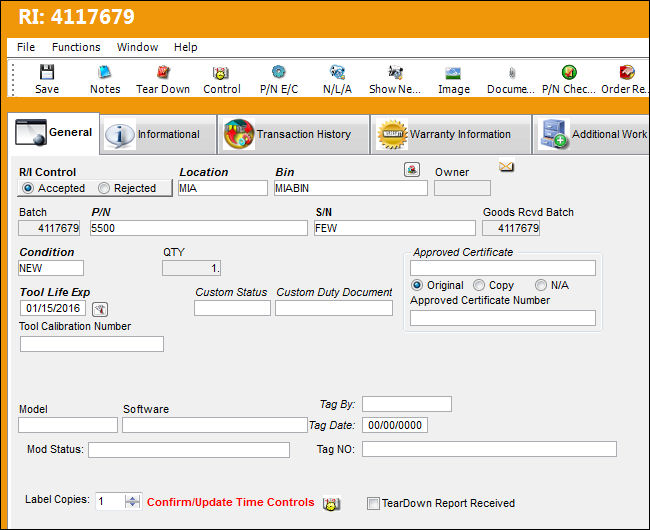
Task: Click the QTY field
Action: click(192, 268)
